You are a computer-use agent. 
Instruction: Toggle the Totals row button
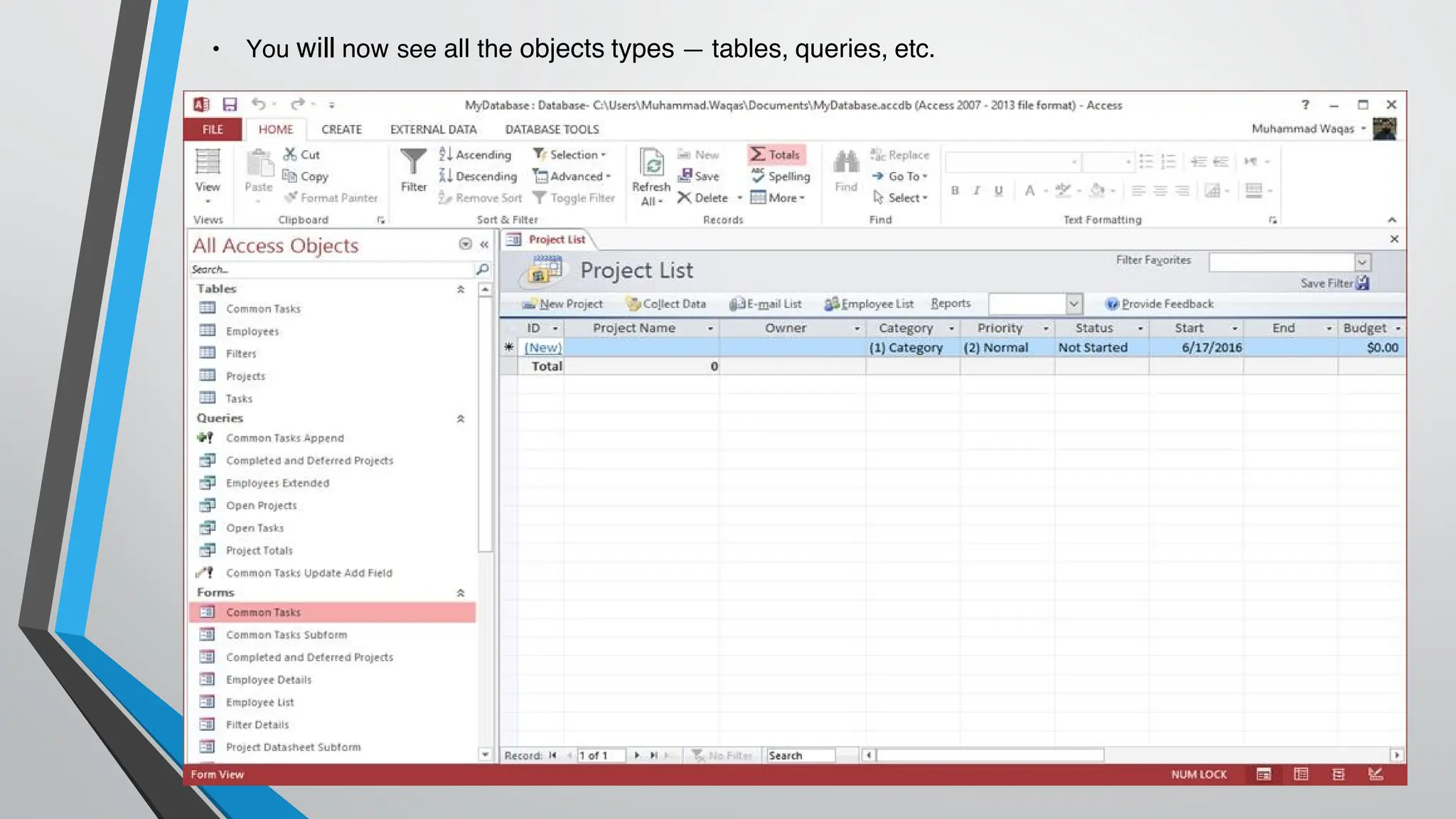tap(775, 154)
